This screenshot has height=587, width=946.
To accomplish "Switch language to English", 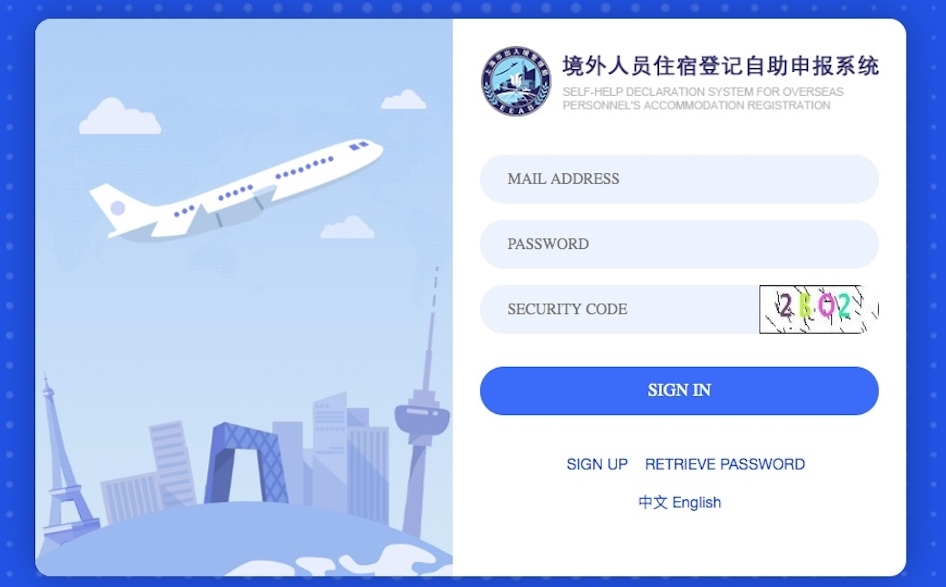I will (696, 502).
